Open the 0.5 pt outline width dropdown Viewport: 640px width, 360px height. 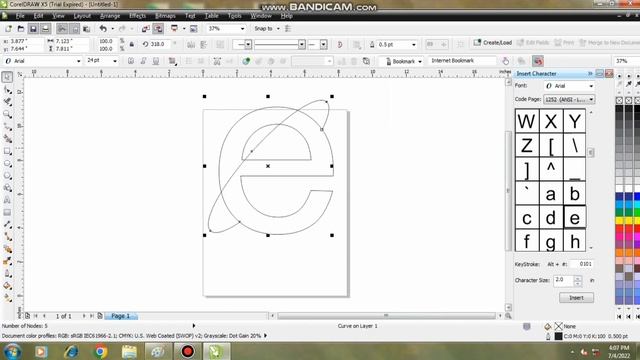click(x=414, y=44)
